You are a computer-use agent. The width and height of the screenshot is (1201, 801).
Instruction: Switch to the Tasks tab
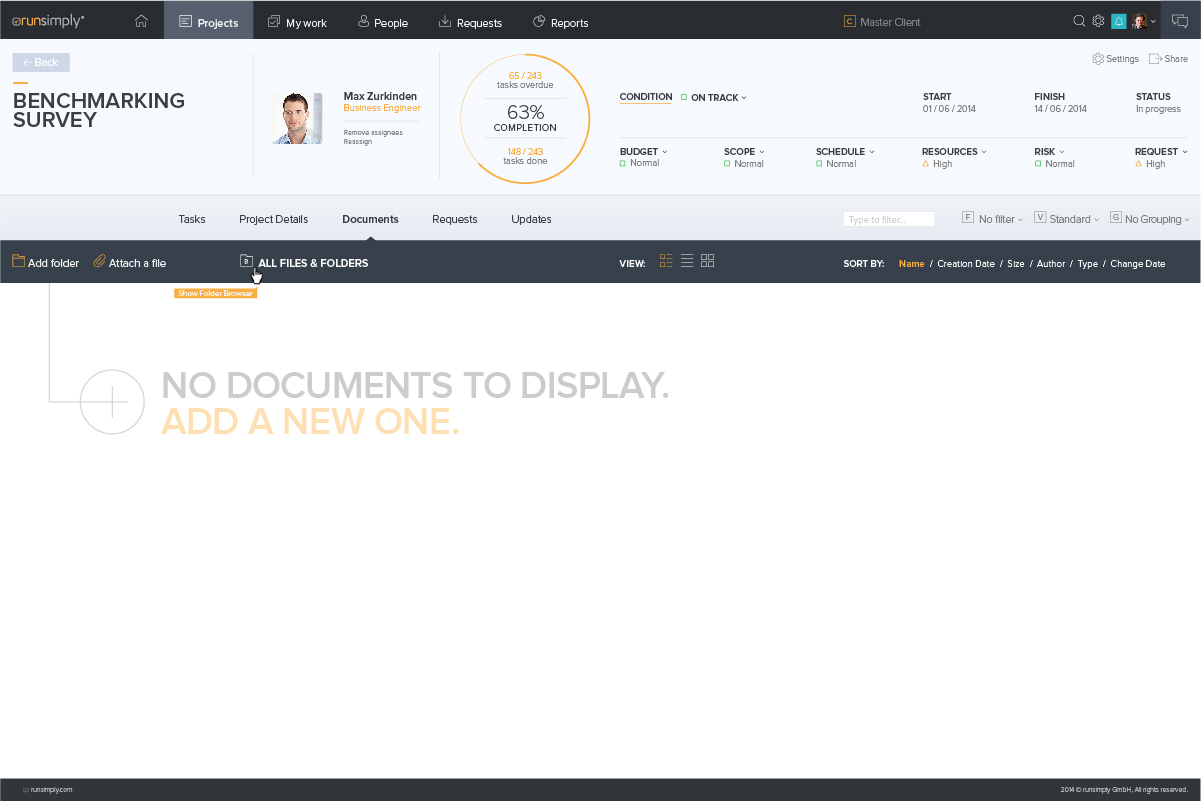tap(192, 219)
